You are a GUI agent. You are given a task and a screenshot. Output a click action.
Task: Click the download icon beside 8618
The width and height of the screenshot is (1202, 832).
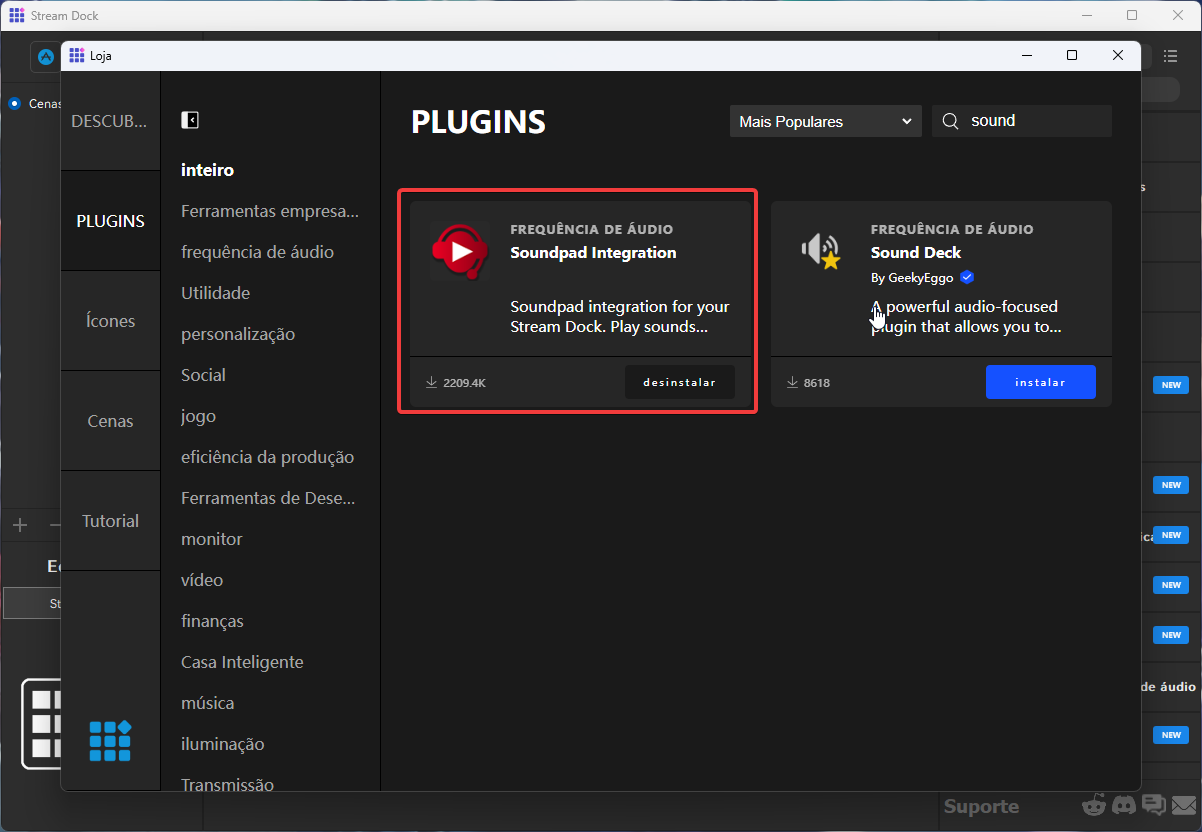(792, 382)
